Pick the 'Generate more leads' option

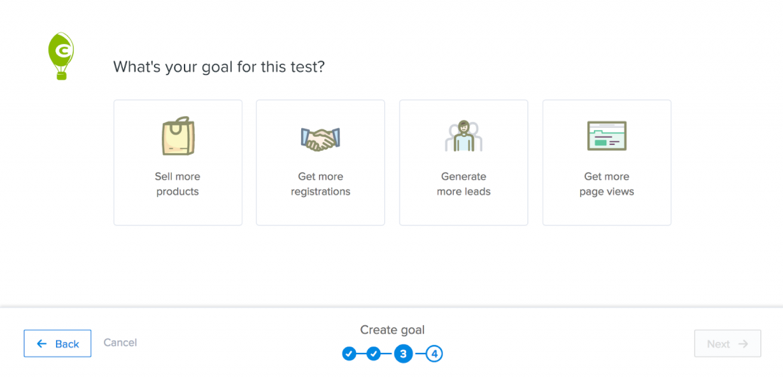click(463, 162)
